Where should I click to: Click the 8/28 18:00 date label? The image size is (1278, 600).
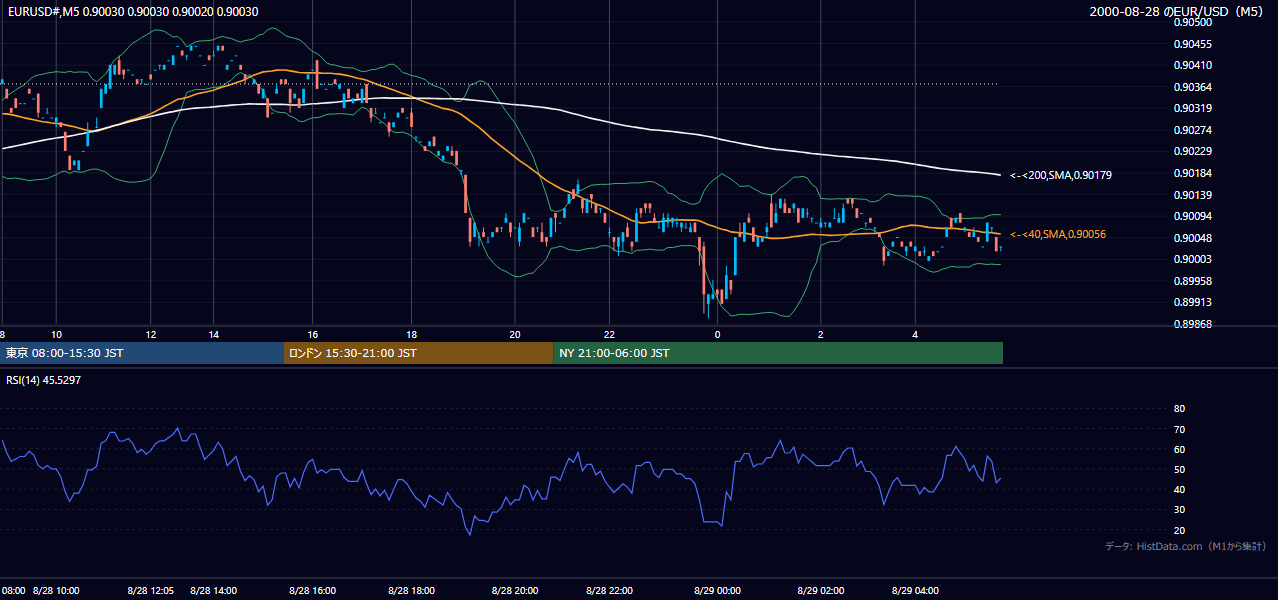pos(411,591)
